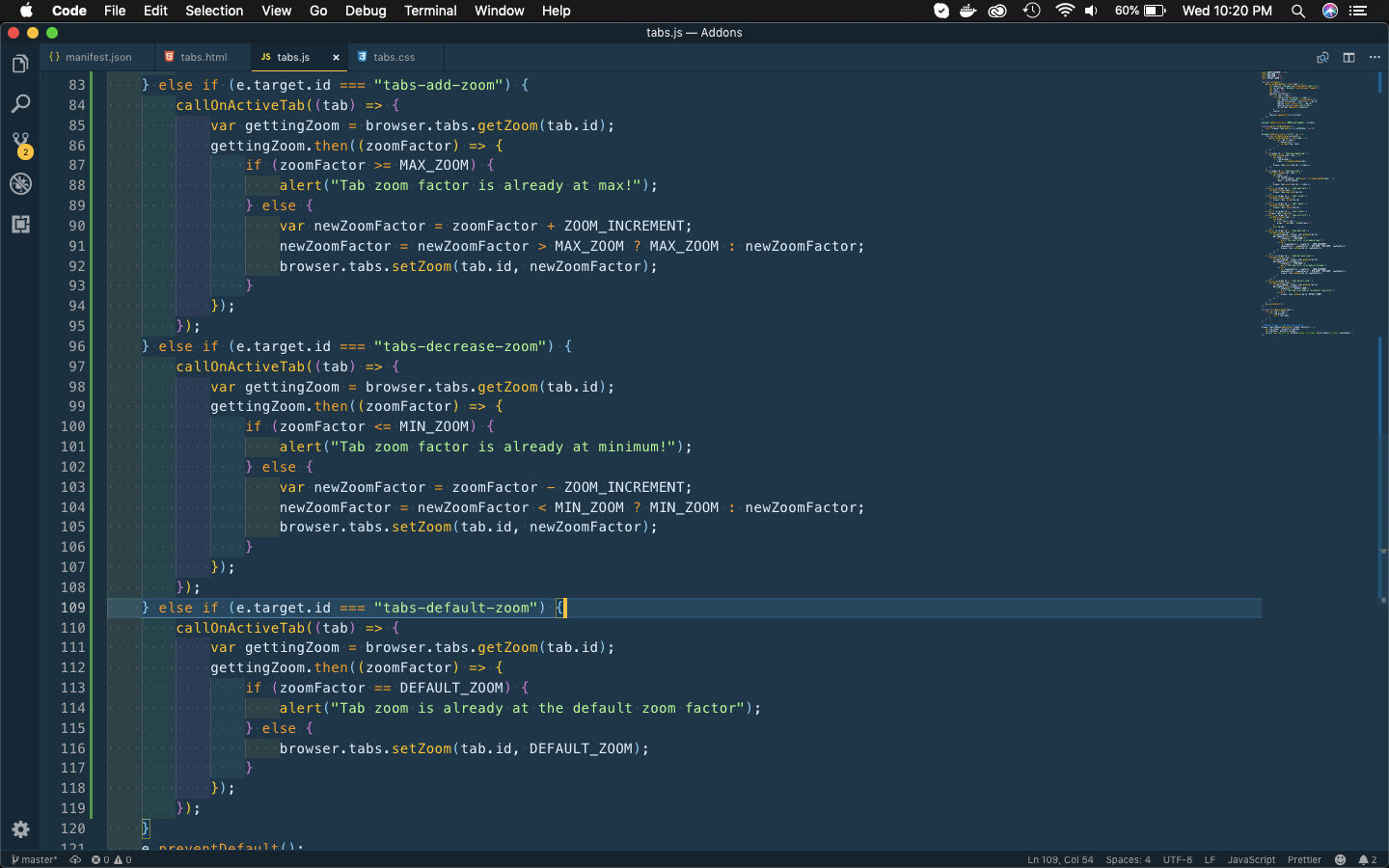The height and width of the screenshot is (868, 1389).
Task: Click the checkmark task menu bar icon
Action: point(941,11)
